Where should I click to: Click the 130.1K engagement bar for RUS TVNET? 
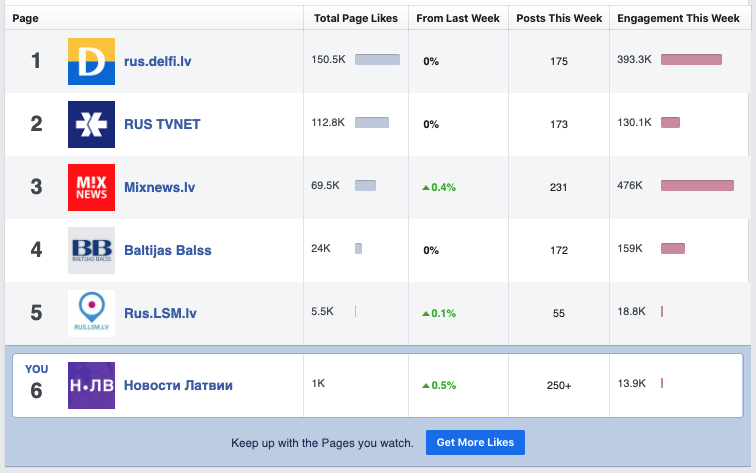coord(670,122)
